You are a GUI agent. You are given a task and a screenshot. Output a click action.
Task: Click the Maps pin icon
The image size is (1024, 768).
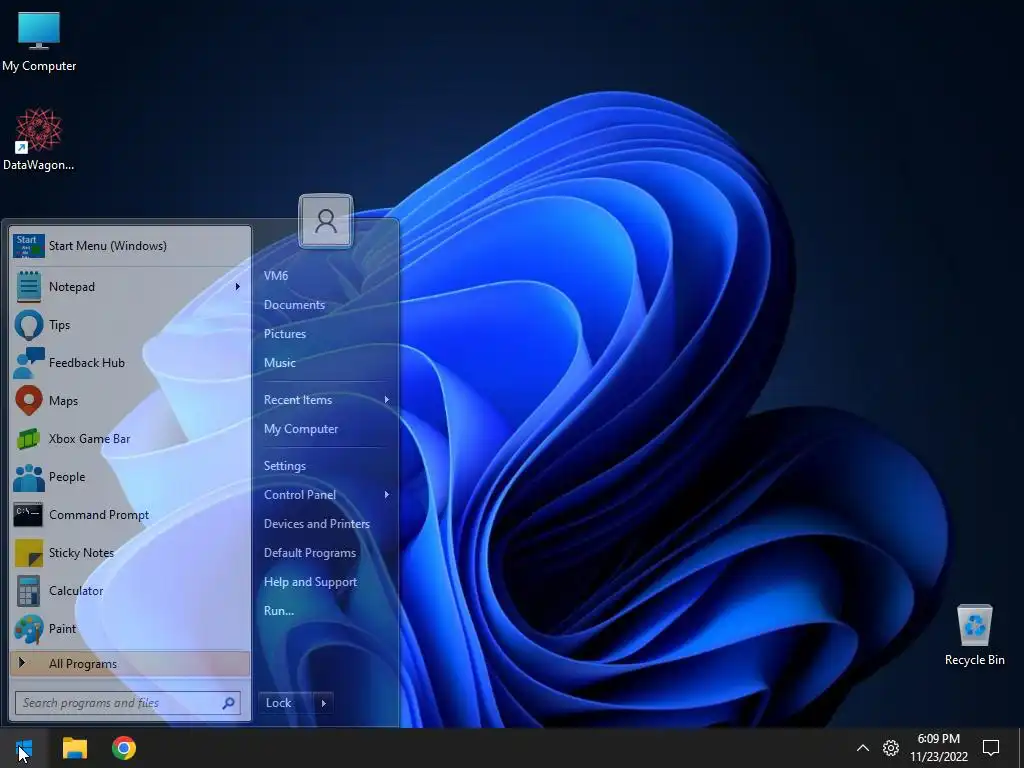[29, 400]
